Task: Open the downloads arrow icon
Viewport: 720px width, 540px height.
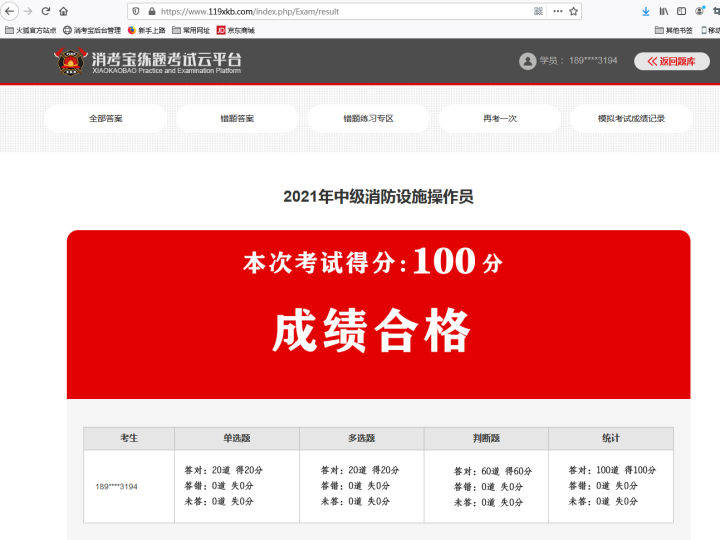Action: click(x=646, y=11)
